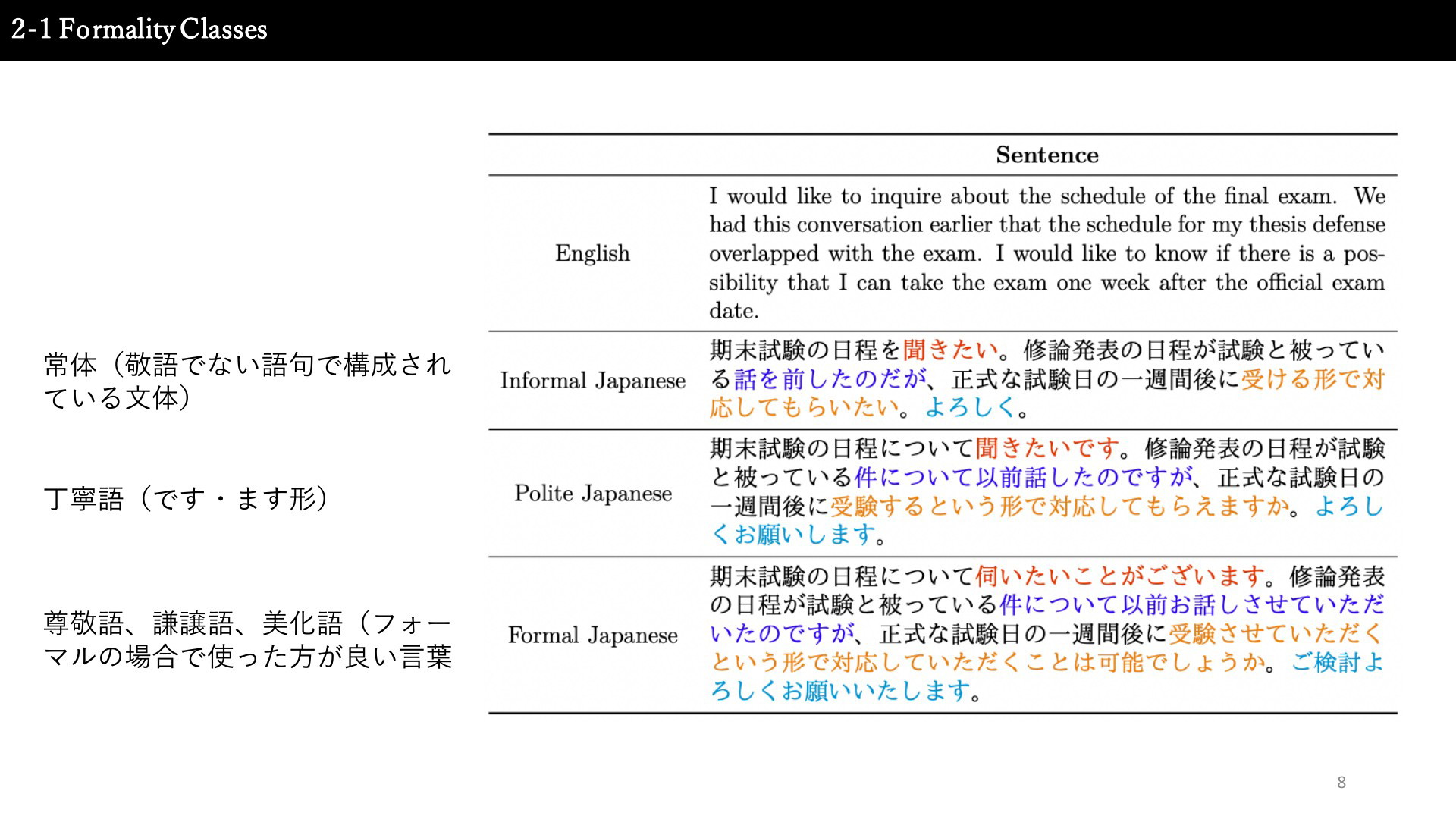Click the red phrase '聞きたいです' in the Polite row

pyautogui.click(x=1047, y=448)
